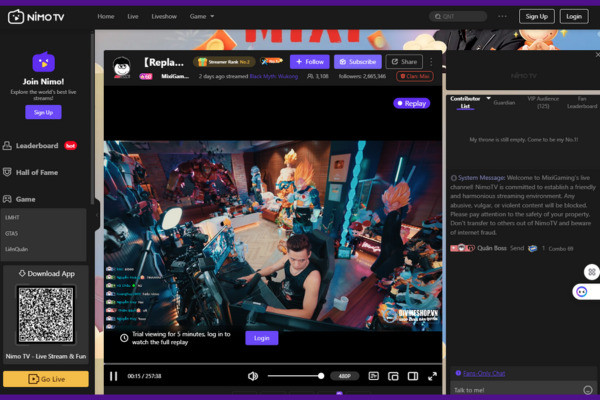600x400 pixels.
Task: Change the 480P video quality
Action: pyautogui.click(x=344, y=376)
